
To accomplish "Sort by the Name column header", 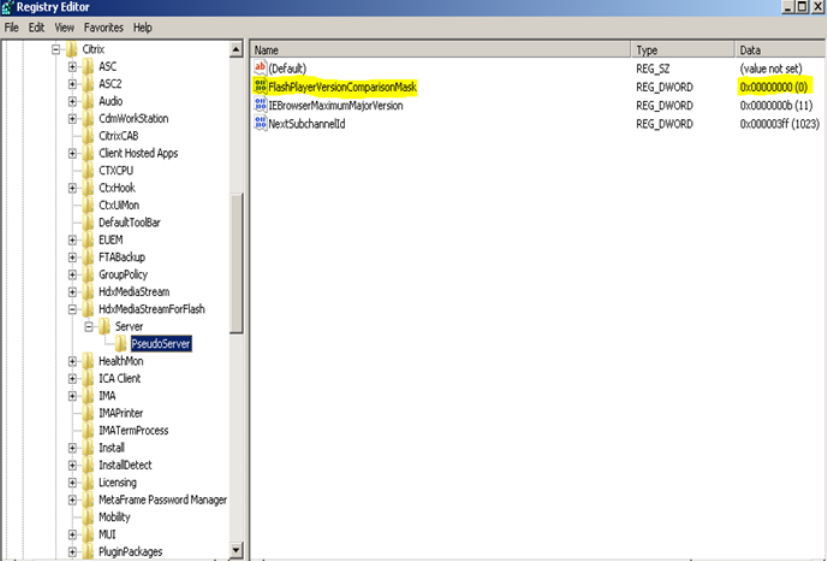I will (441, 50).
